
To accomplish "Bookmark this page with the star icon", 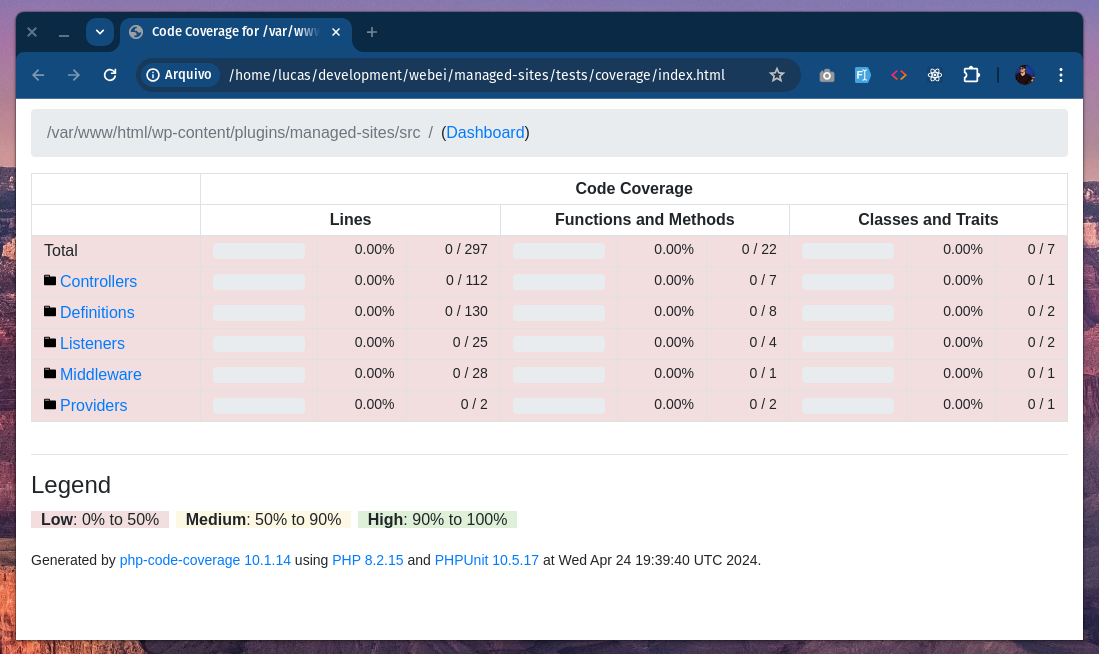I will coord(777,75).
